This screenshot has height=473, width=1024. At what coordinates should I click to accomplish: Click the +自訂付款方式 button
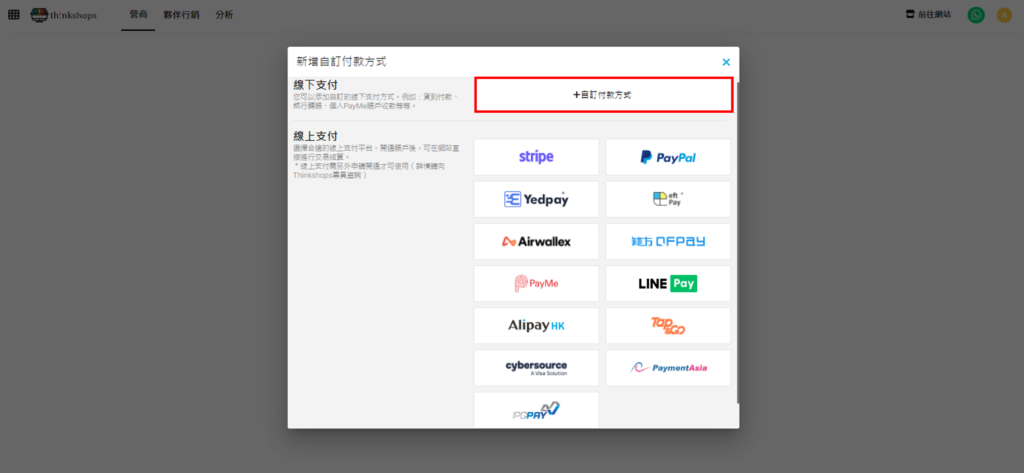(603, 95)
